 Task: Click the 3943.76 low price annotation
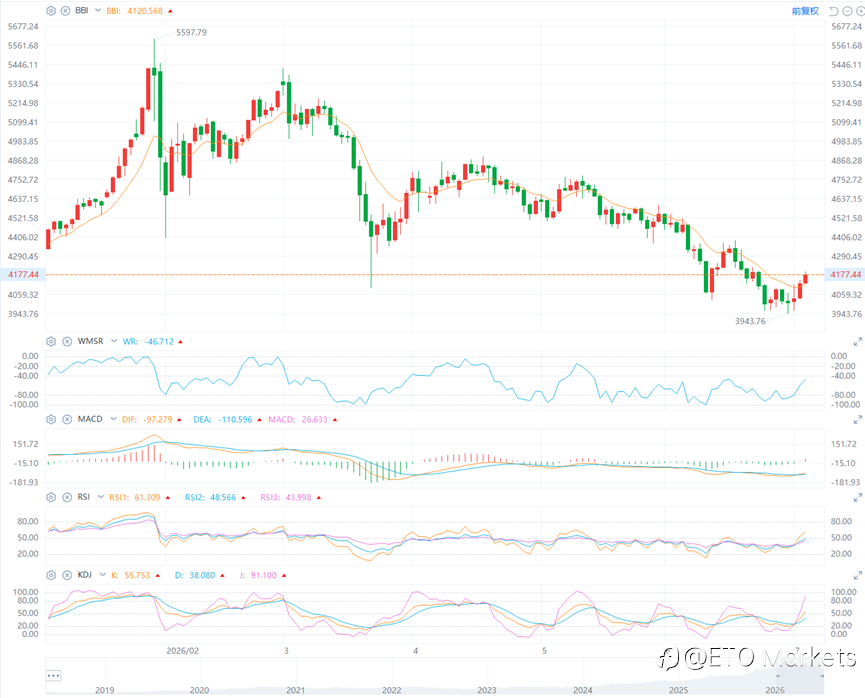[750, 321]
